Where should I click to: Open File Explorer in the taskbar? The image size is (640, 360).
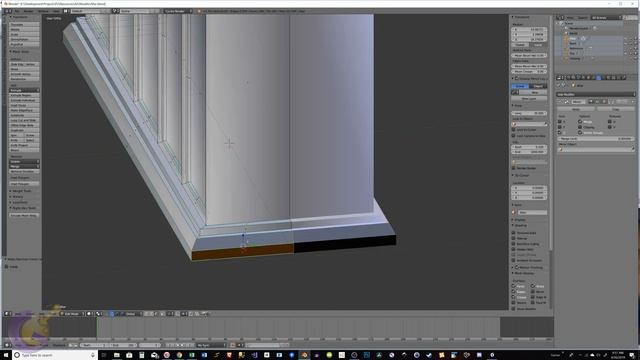[117, 355]
